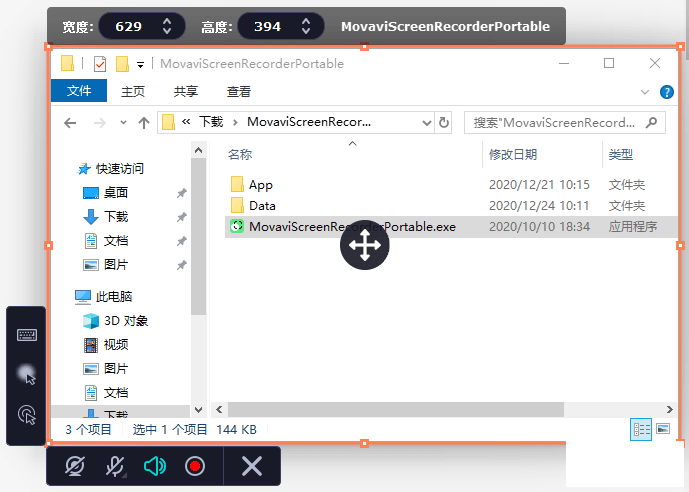The height and width of the screenshot is (492, 689).
Task: Click the search magnifier icon
Action: click(x=652, y=123)
